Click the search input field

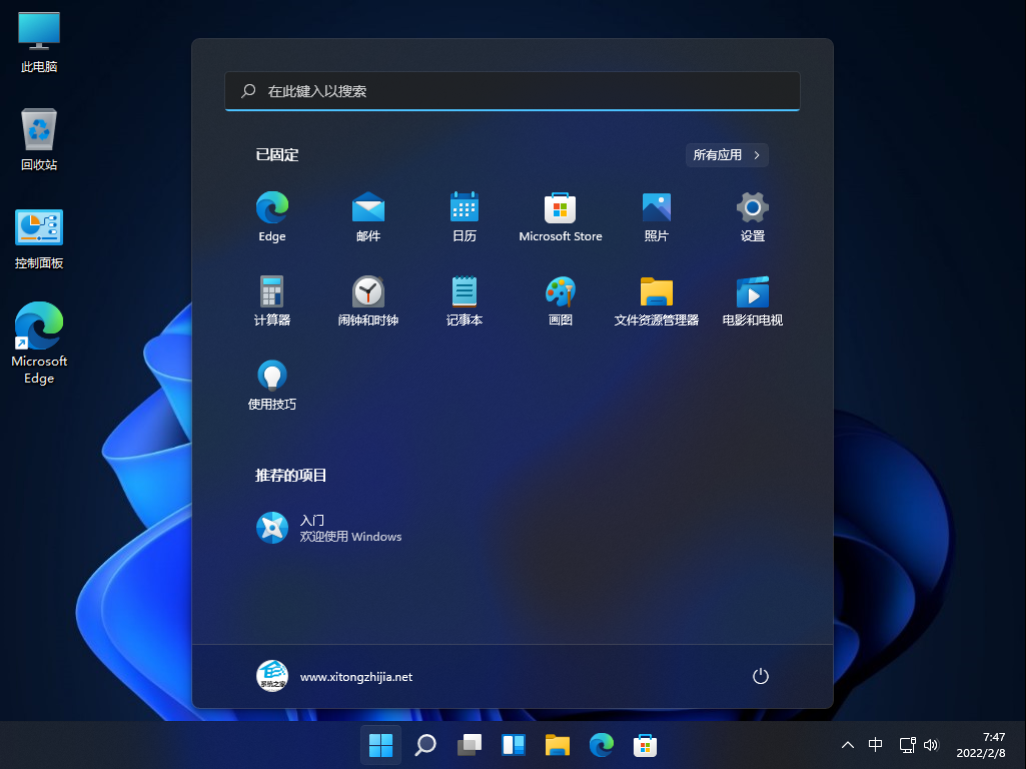point(512,91)
